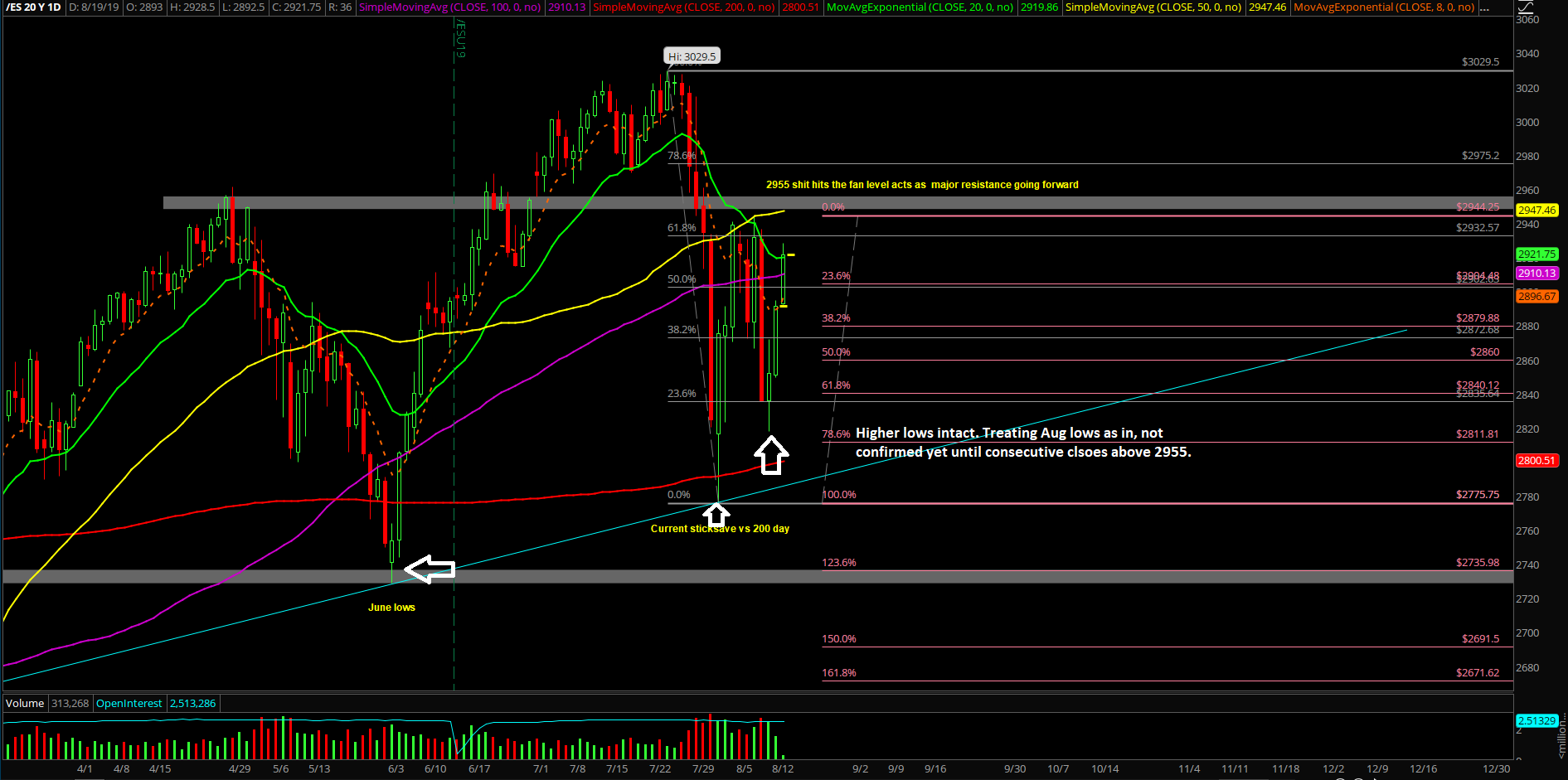Click the 2680 price axis tick
The height and width of the screenshot is (780, 1568).
(x=1527, y=668)
